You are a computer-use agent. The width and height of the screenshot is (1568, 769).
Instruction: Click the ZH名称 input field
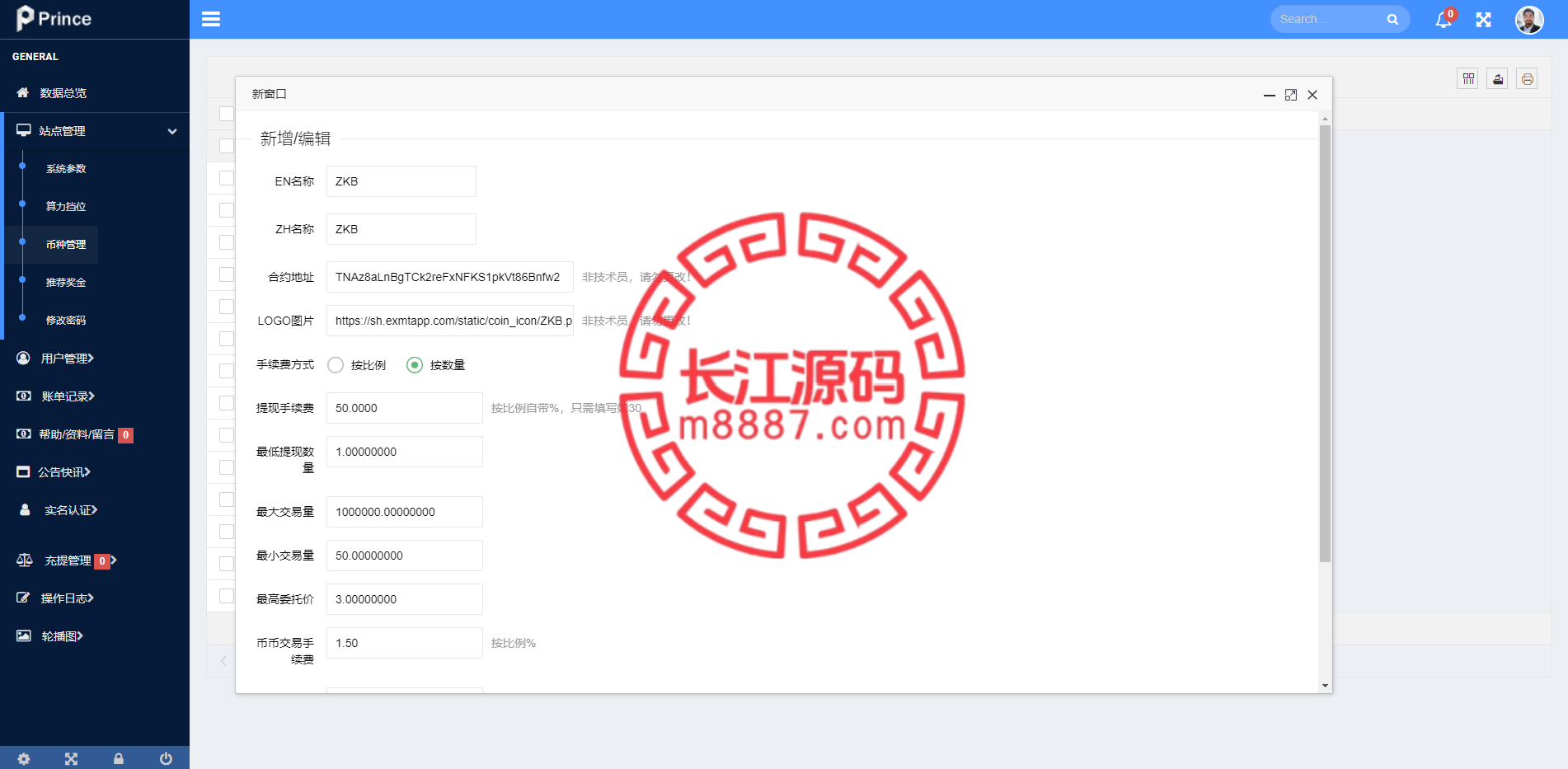(401, 229)
